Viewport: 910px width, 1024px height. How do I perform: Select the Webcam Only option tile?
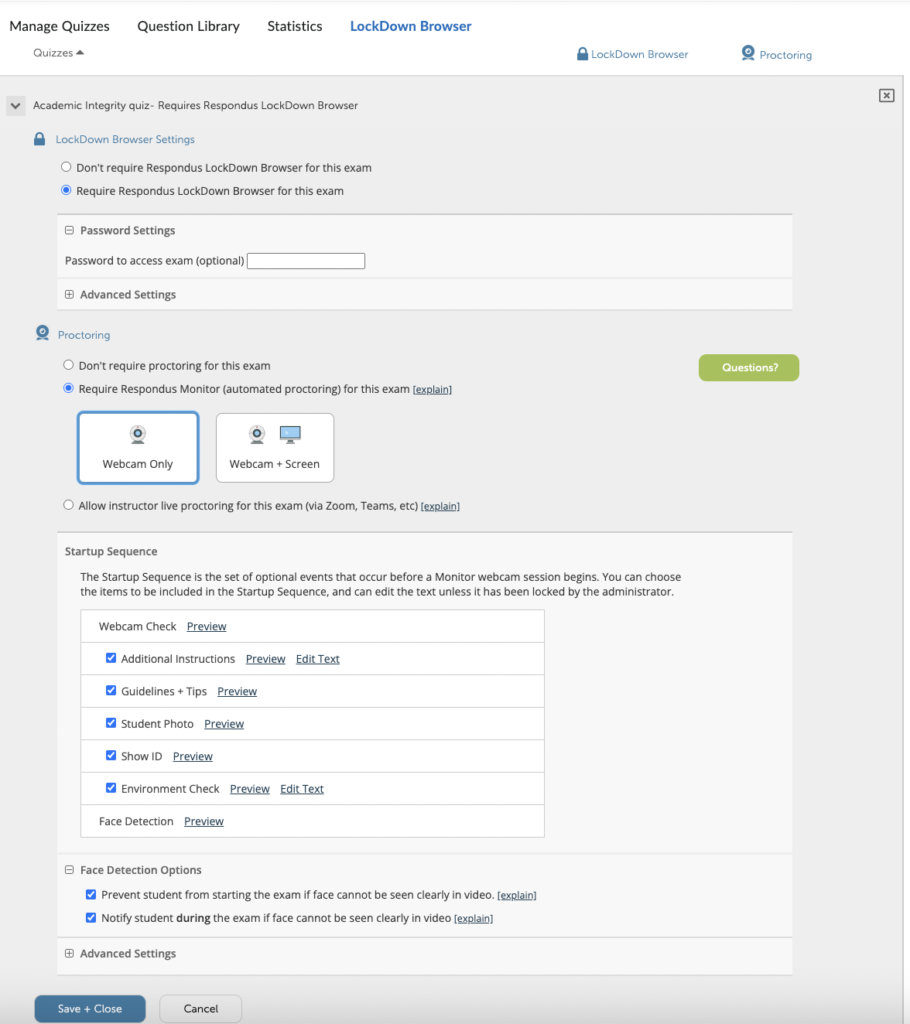point(138,448)
